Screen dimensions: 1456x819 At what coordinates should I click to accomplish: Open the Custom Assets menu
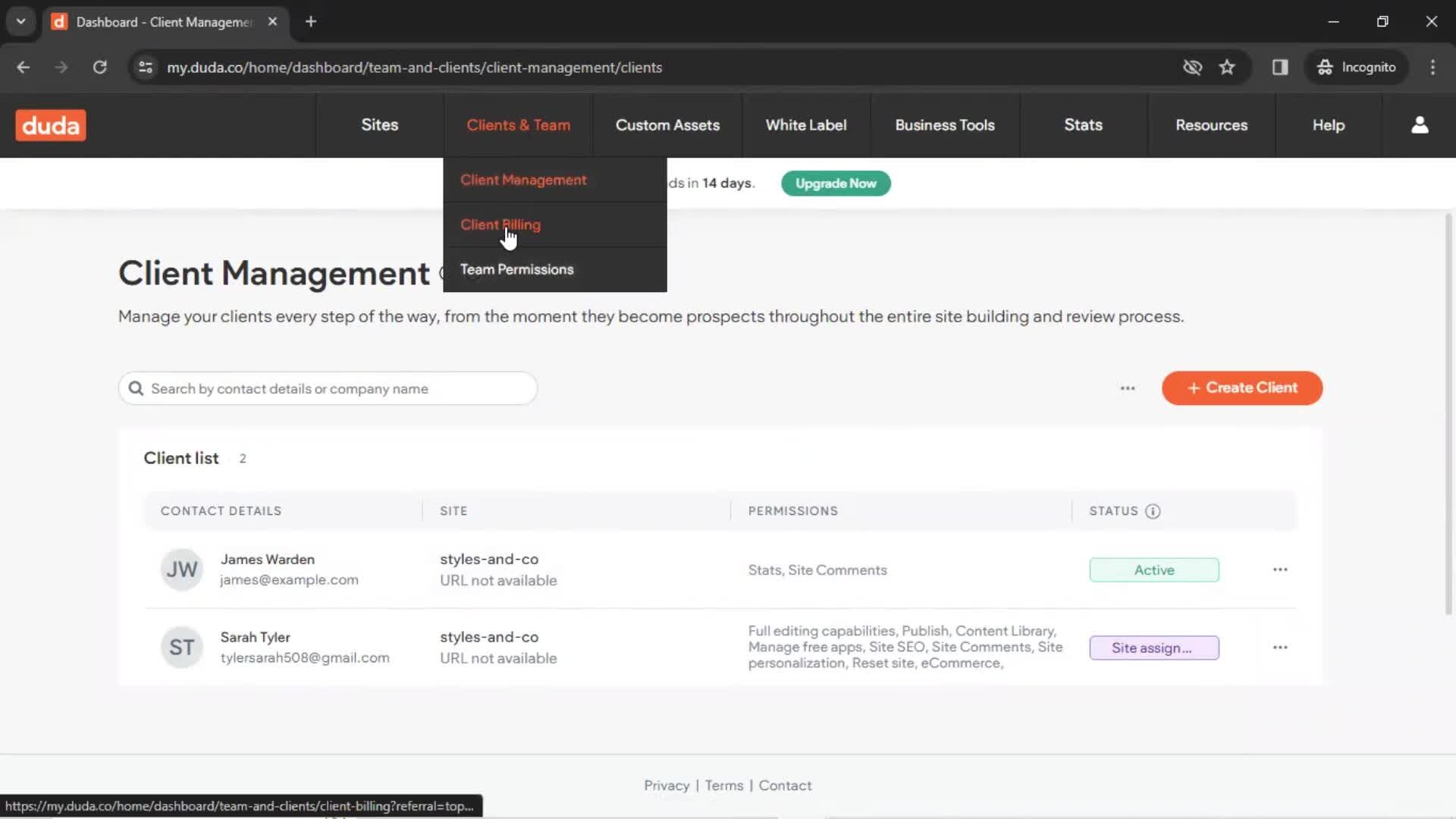667,125
